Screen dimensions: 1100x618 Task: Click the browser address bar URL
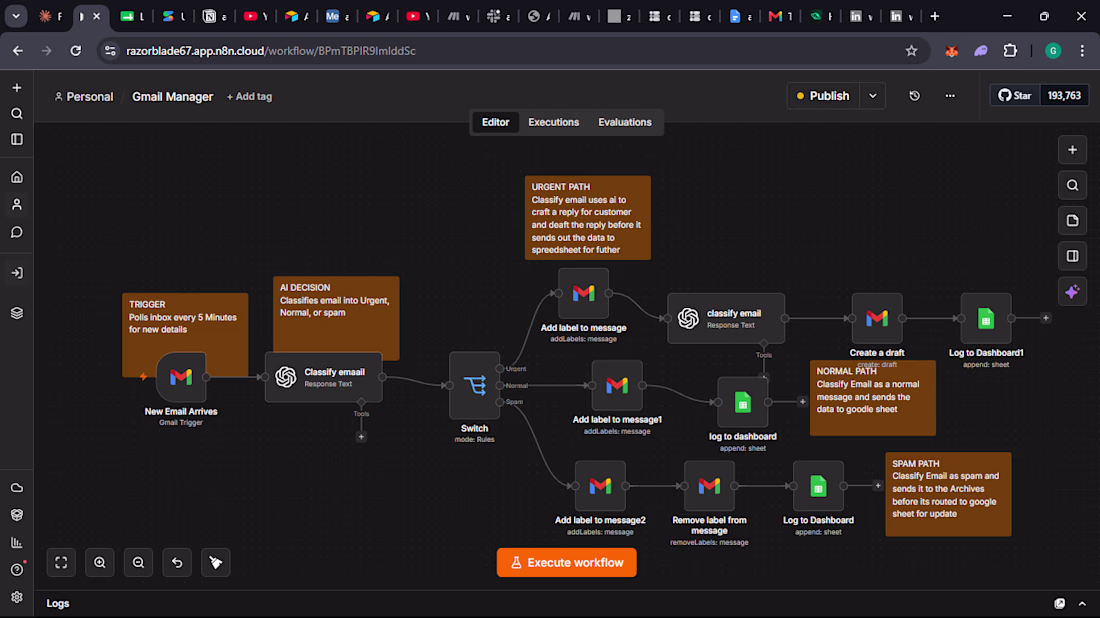click(271, 51)
